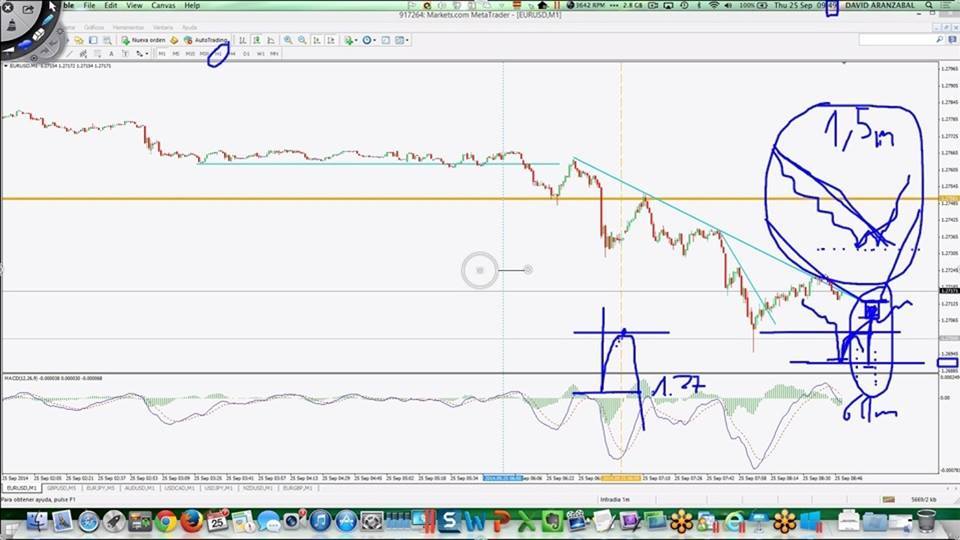Viewport: 960px width, 540px height.
Task: Click the zoom out magnifier icon
Action: click(300, 40)
